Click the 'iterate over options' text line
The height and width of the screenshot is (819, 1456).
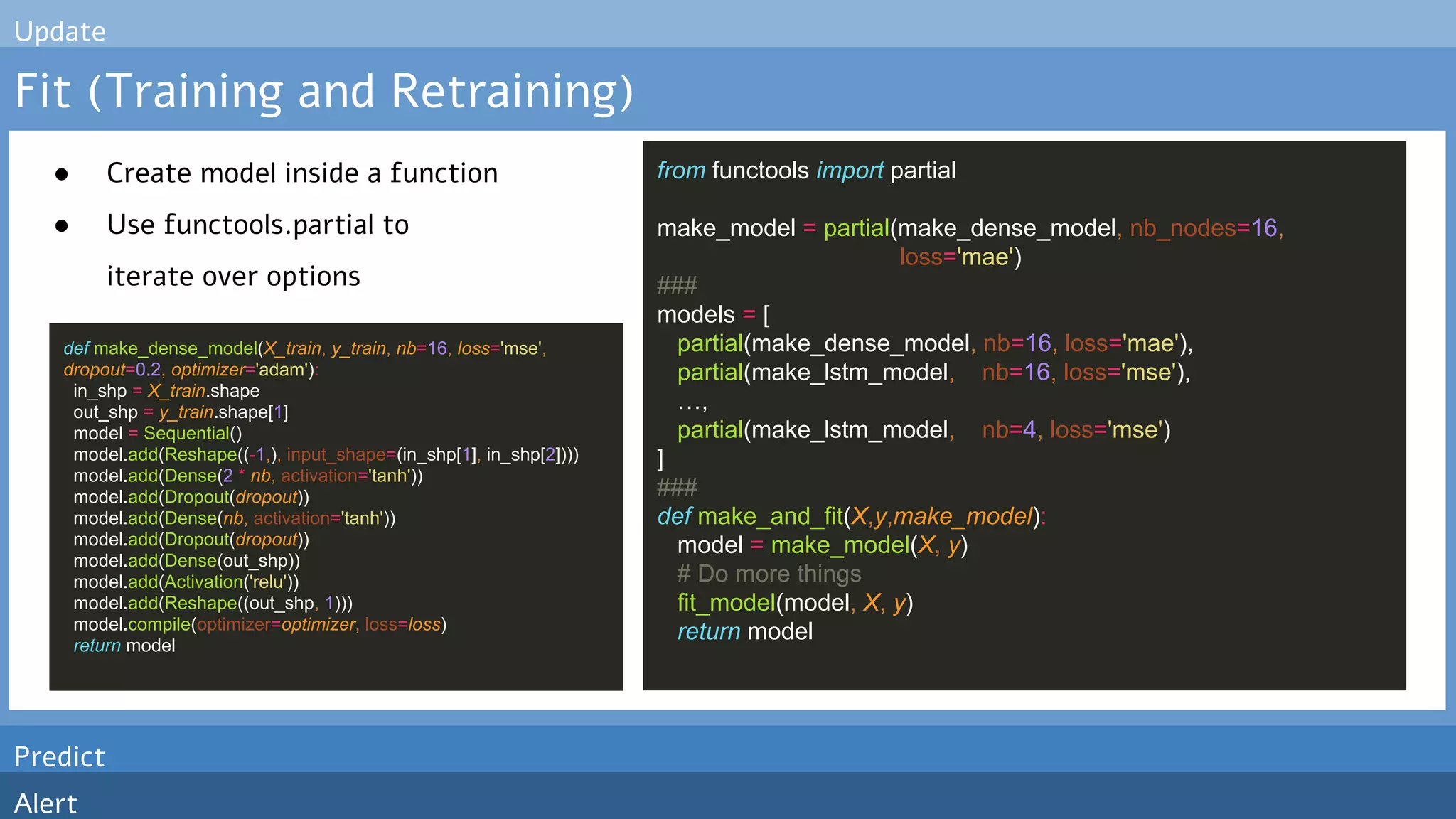pos(233,276)
